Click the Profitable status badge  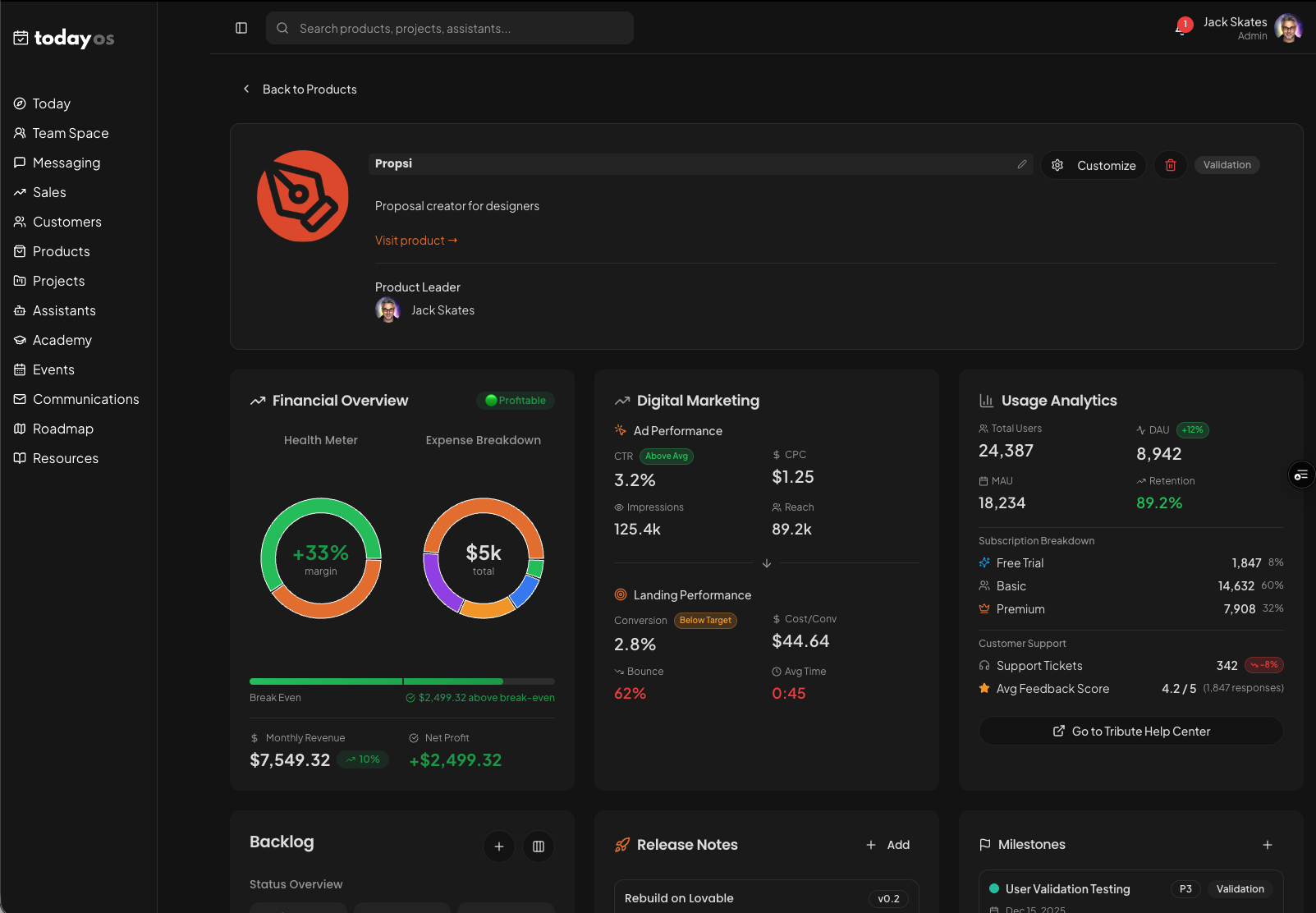point(516,401)
